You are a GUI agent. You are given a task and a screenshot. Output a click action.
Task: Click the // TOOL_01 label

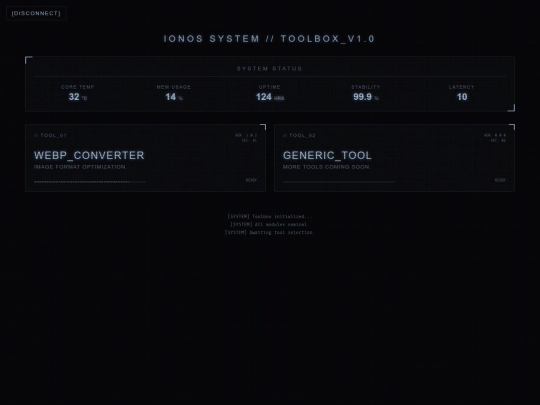(50, 135)
